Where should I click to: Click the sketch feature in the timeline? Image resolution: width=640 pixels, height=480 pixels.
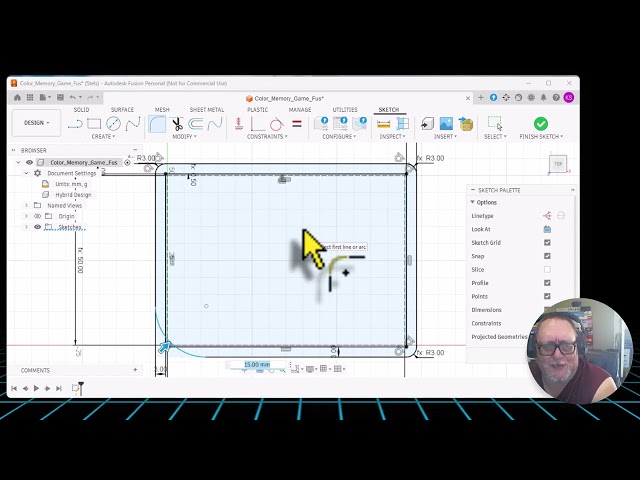[x=76, y=388]
